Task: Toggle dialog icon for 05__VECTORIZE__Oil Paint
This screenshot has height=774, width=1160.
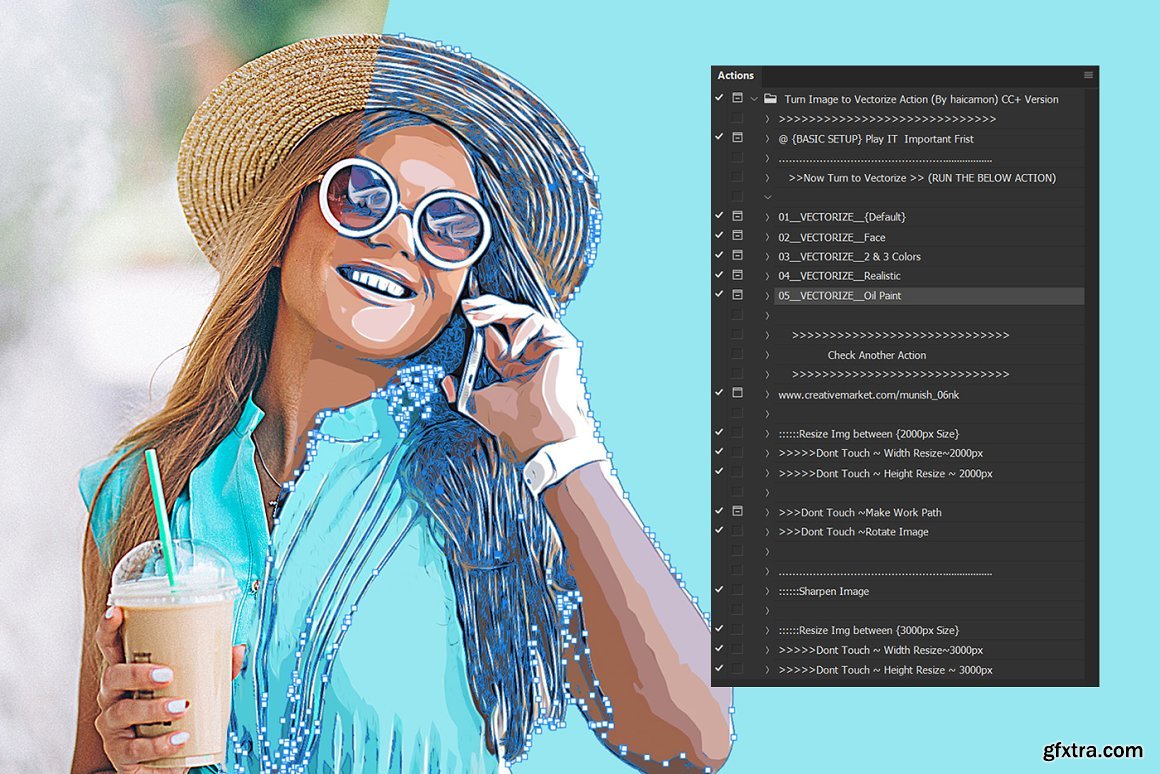Action: (737, 295)
